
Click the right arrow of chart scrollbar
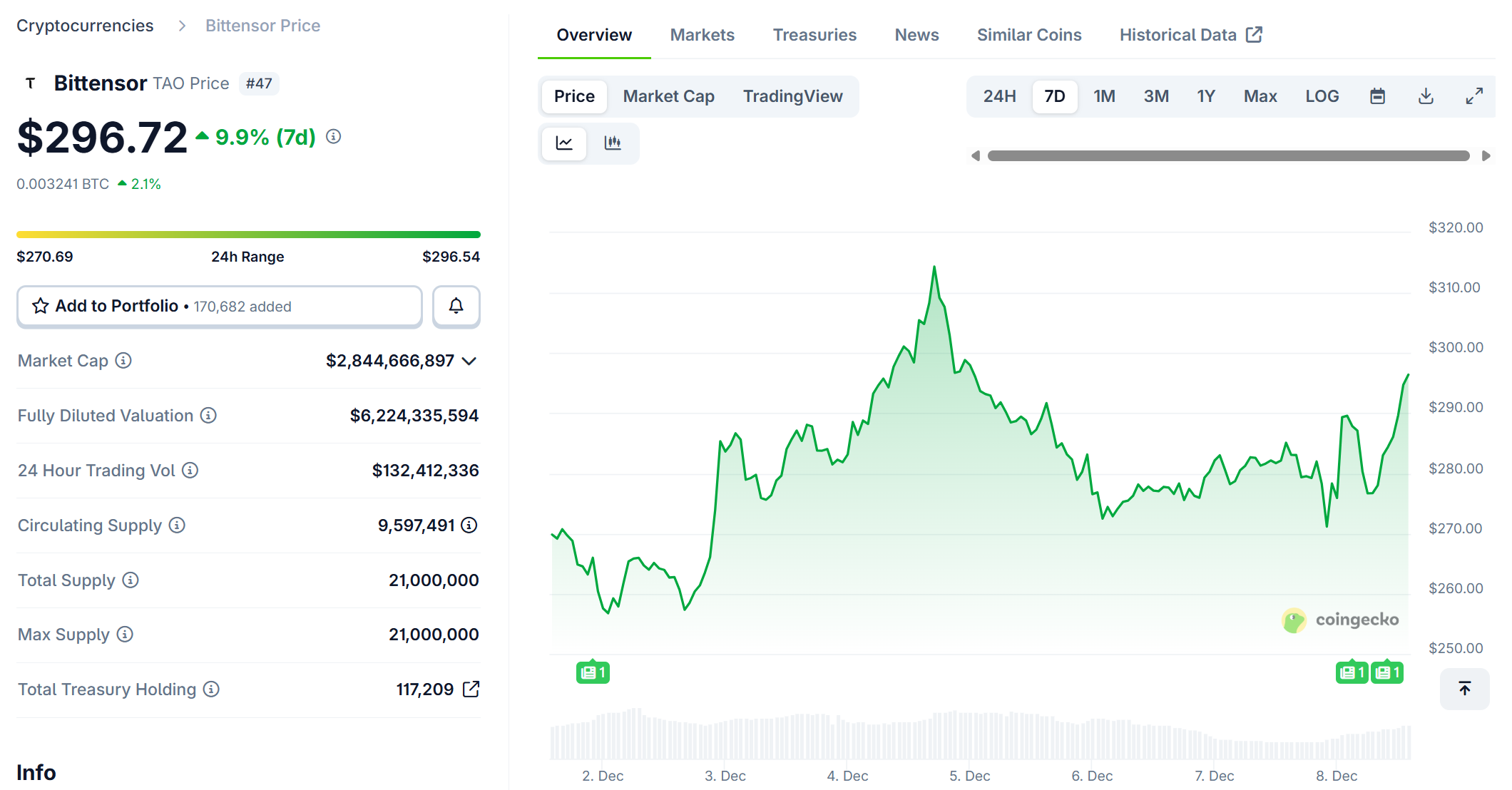(x=1486, y=156)
